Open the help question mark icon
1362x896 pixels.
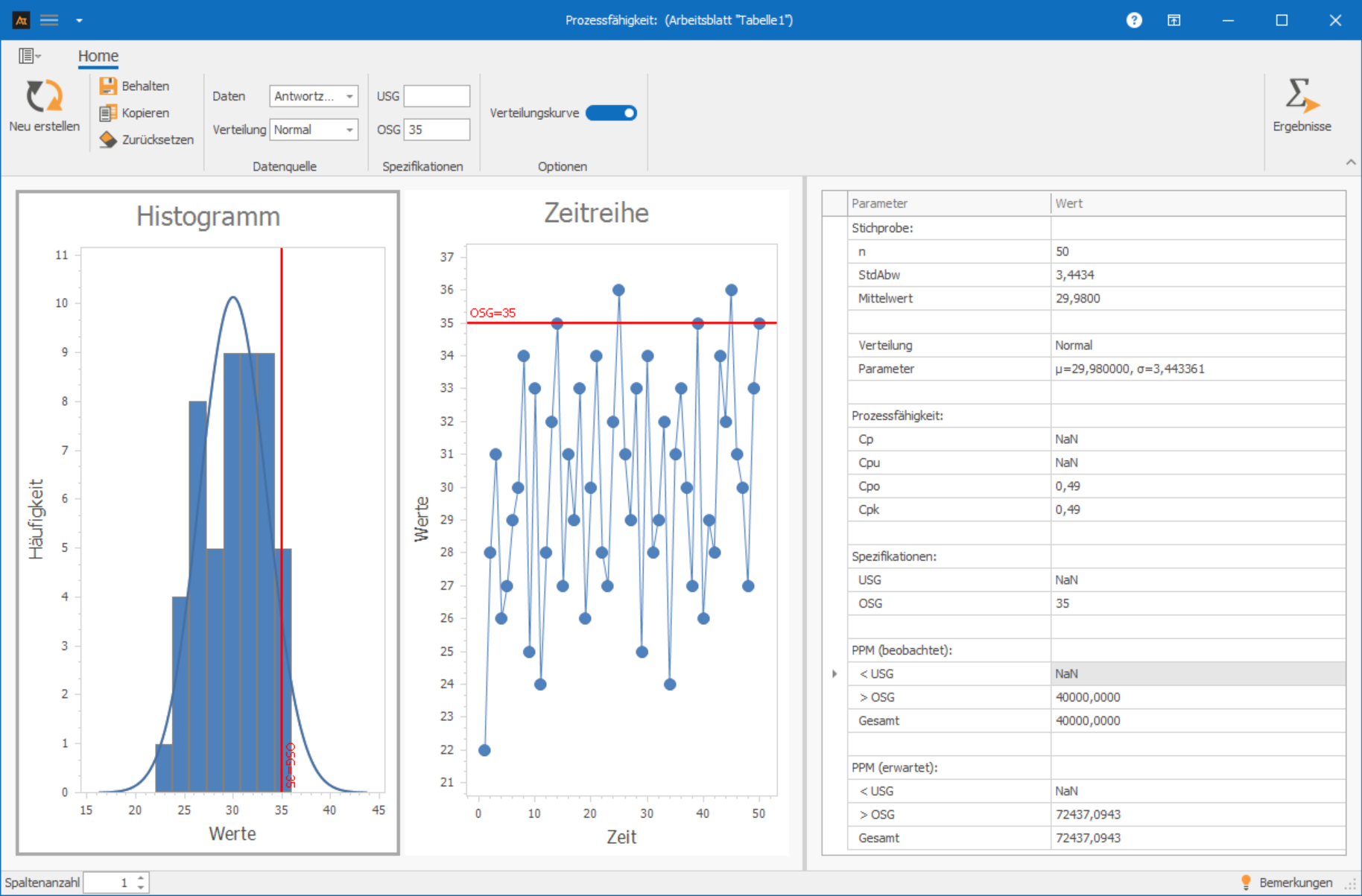tap(1133, 20)
